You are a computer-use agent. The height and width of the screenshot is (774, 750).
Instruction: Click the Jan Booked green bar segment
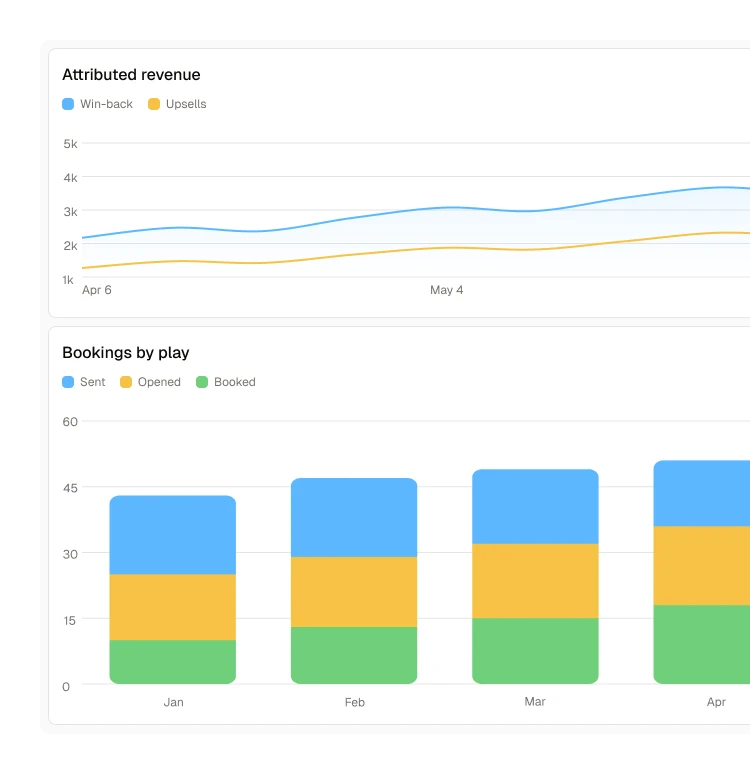[x=173, y=662]
